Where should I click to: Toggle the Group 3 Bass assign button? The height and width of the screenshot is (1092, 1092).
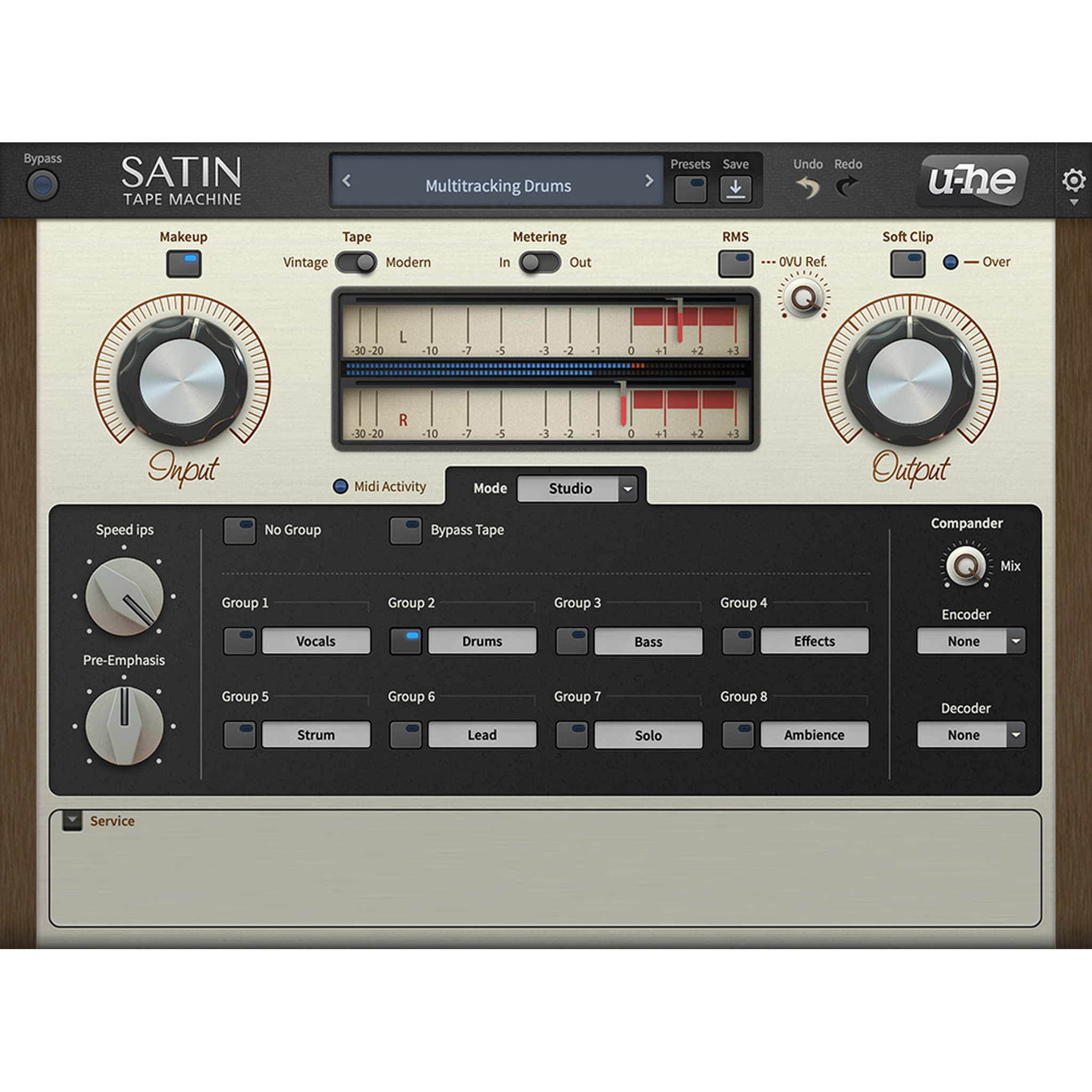[572, 641]
